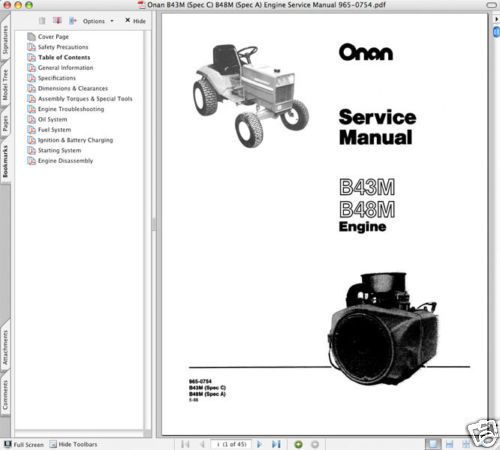Open Assembly Torques & Special Tools bookmark
Image resolution: width=500 pixels, height=450 pixels.
pos(85,99)
